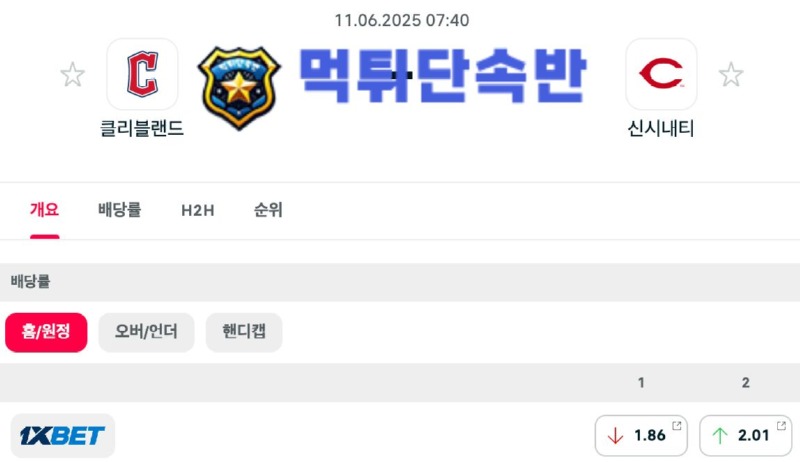Click the police badge star logo
The image size is (800, 462).
click(x=239, y=88)
